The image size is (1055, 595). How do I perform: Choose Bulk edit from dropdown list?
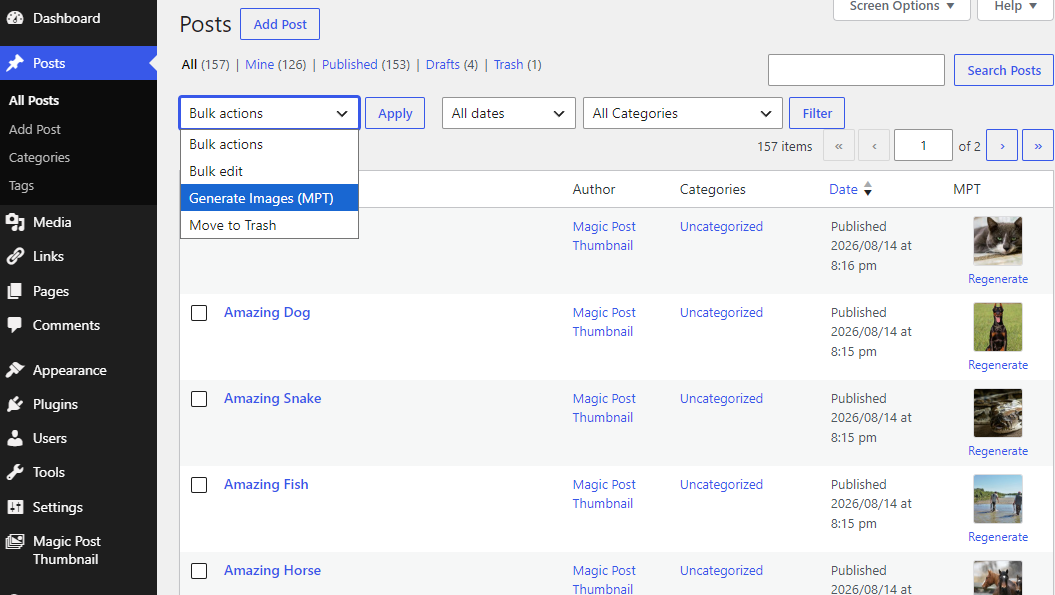click(x=269, y=171)
